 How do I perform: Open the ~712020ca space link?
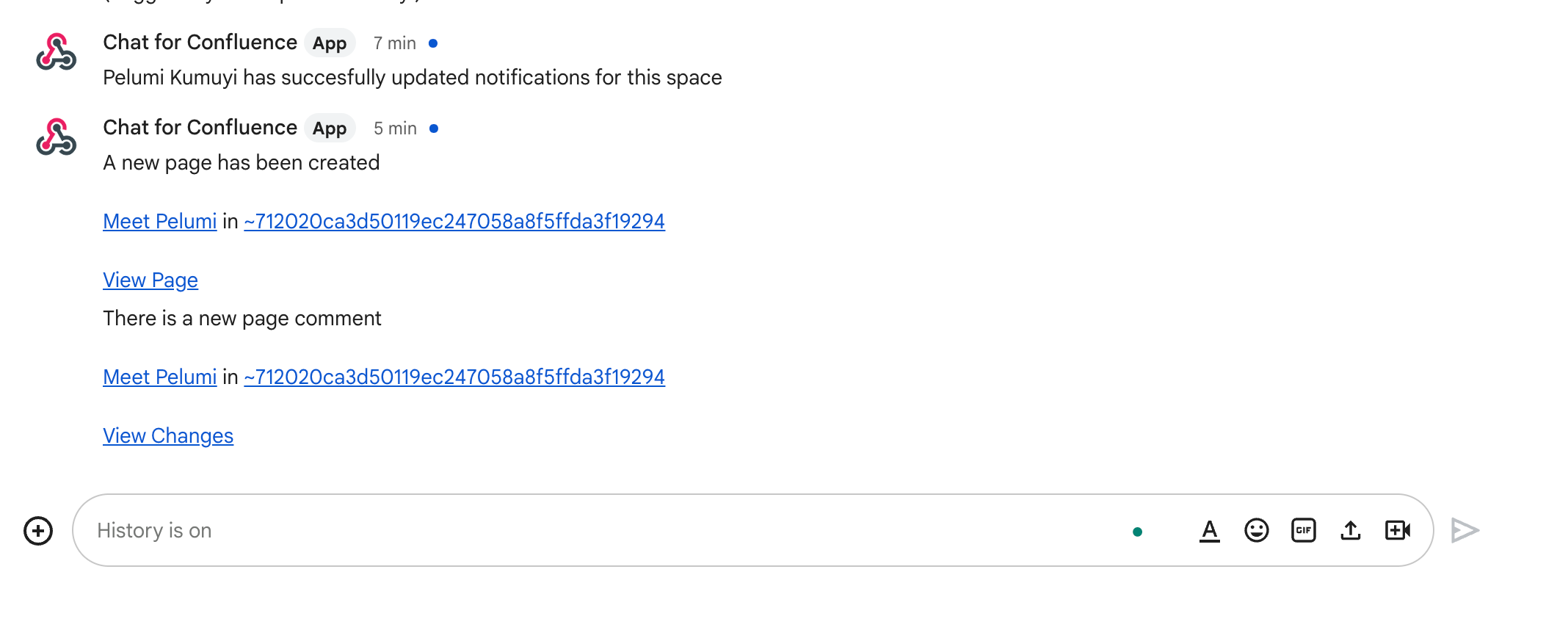tap(454, 221)
